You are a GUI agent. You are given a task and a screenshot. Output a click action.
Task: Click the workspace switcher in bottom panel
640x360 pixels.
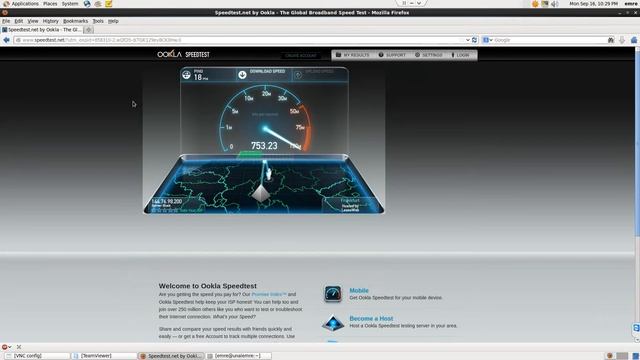click(x=622, y=356)
